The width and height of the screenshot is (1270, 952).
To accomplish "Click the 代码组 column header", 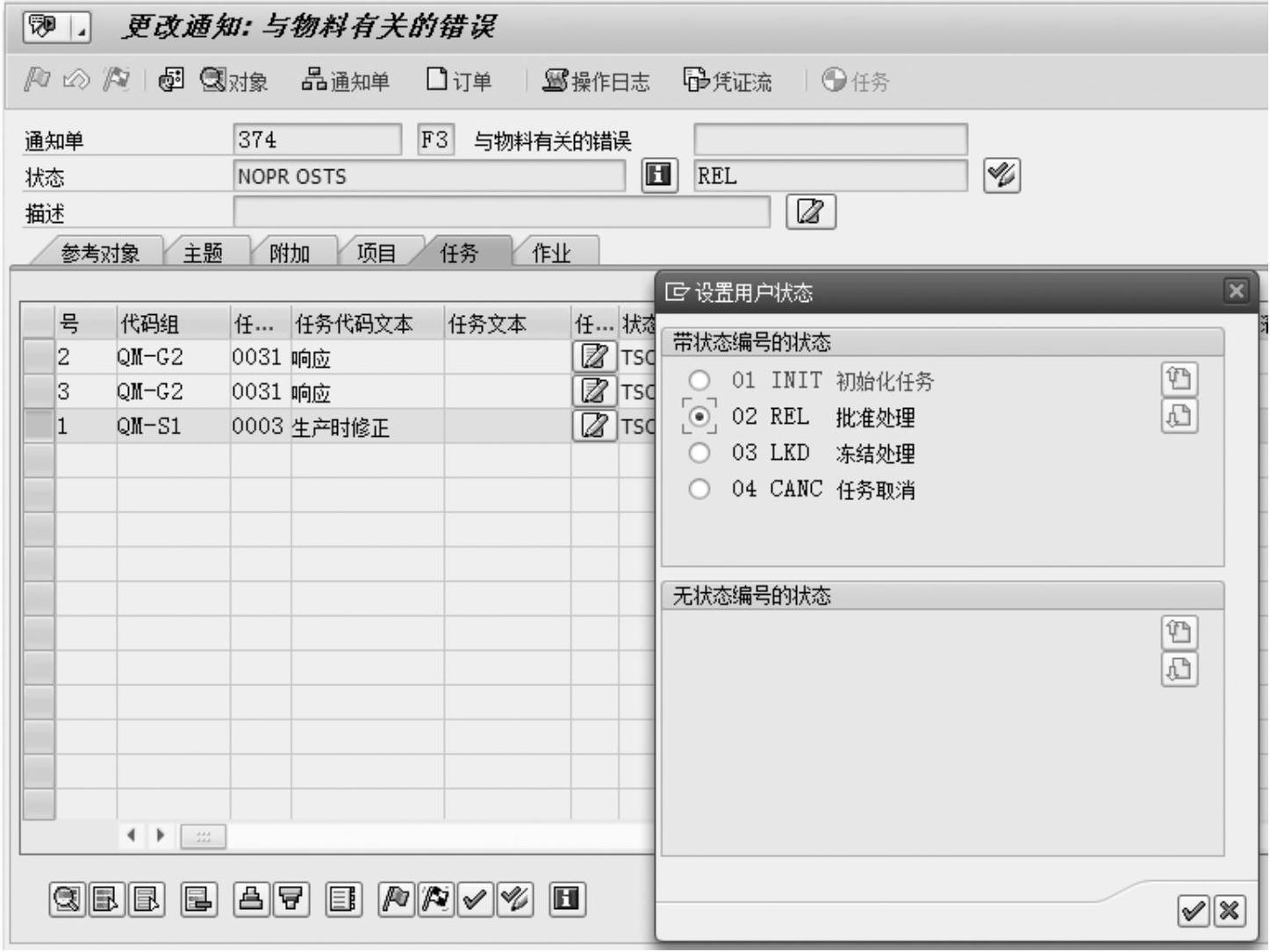I will (173, 324).
